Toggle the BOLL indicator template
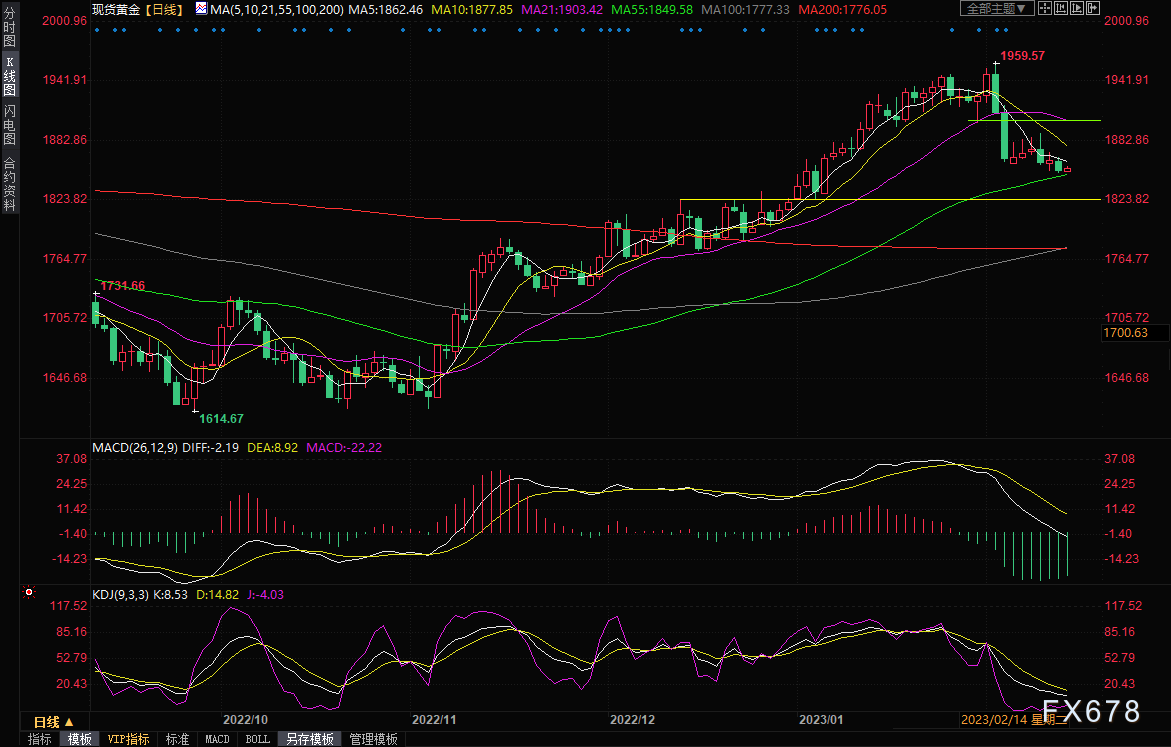This screenshot has width=1171, height=747. click(257, 739)
